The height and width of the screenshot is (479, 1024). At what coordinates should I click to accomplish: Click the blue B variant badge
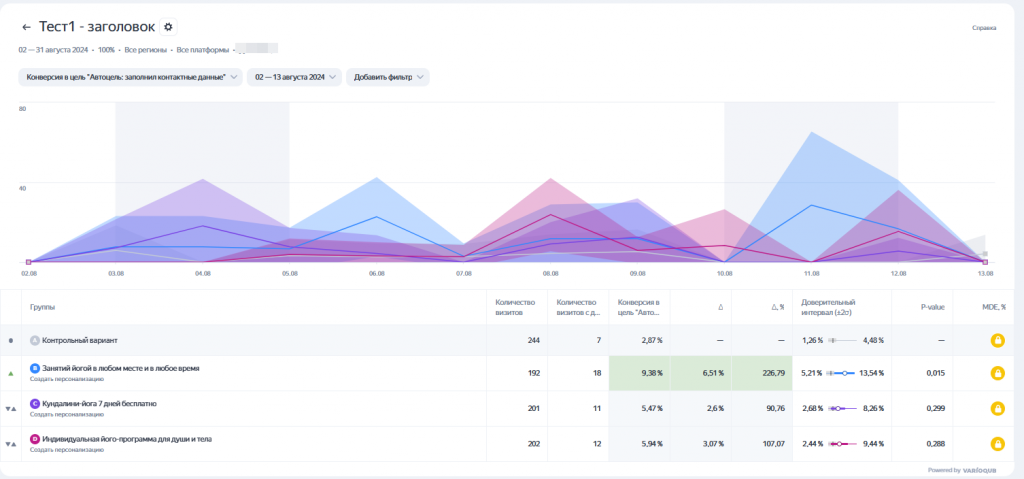coord(35,369)
